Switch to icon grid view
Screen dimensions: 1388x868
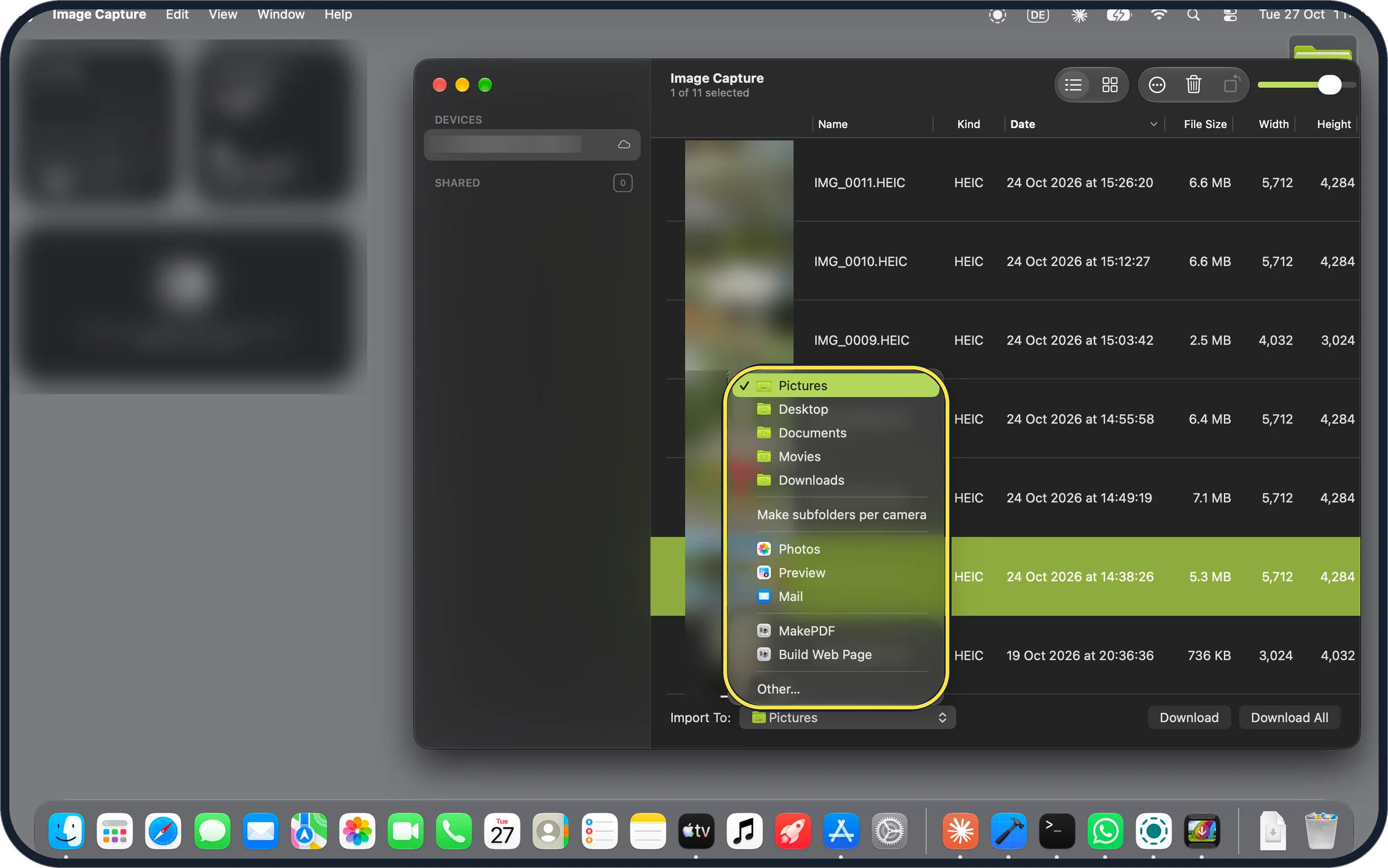[x=1110, y=85]
